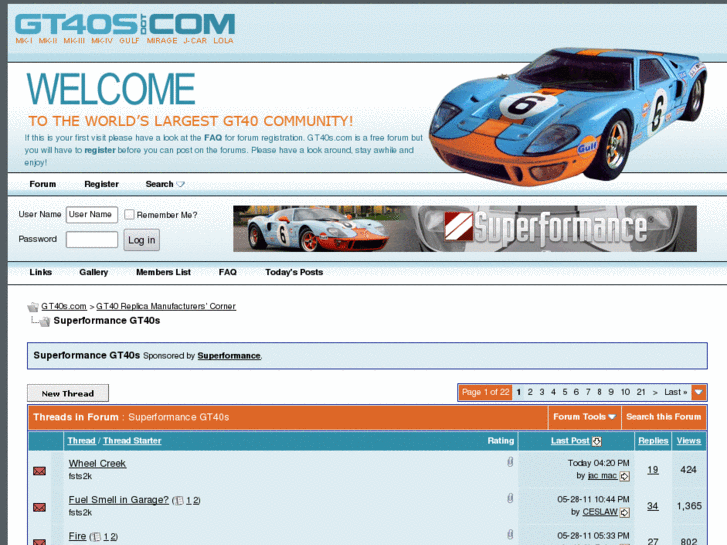Click GT40 Replica Manufacturers' Corner breadcrumb
The width and height of the screenshot is (727, 545).
[x=166, y=306]
